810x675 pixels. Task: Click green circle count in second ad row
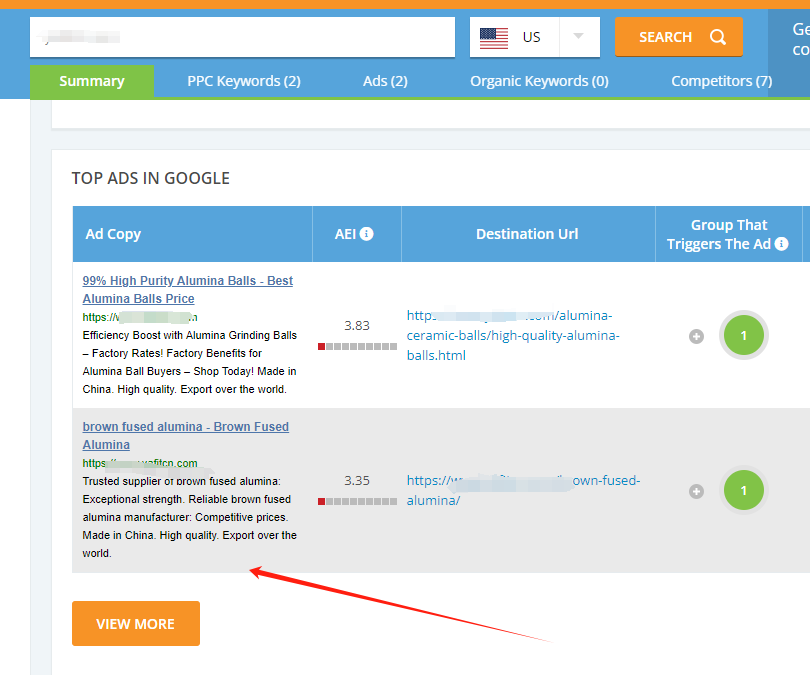[743, 491]
